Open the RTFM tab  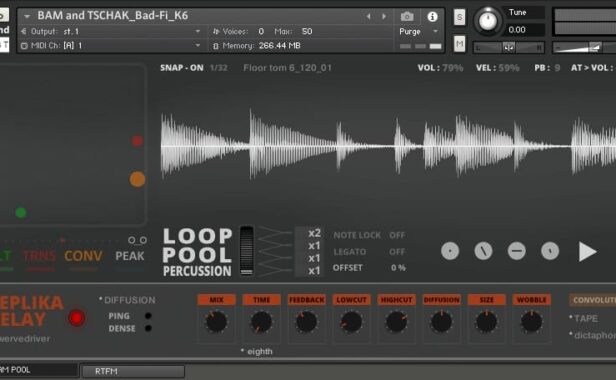tap(133, 371)
